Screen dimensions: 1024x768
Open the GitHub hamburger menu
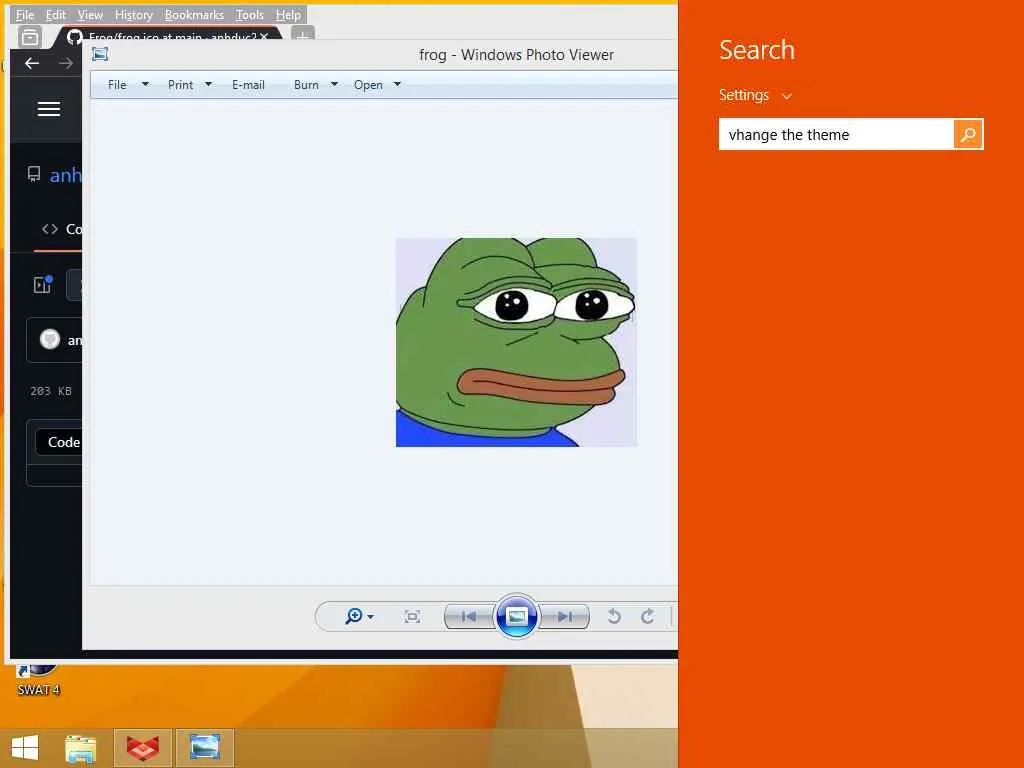[x=48, y=109]
